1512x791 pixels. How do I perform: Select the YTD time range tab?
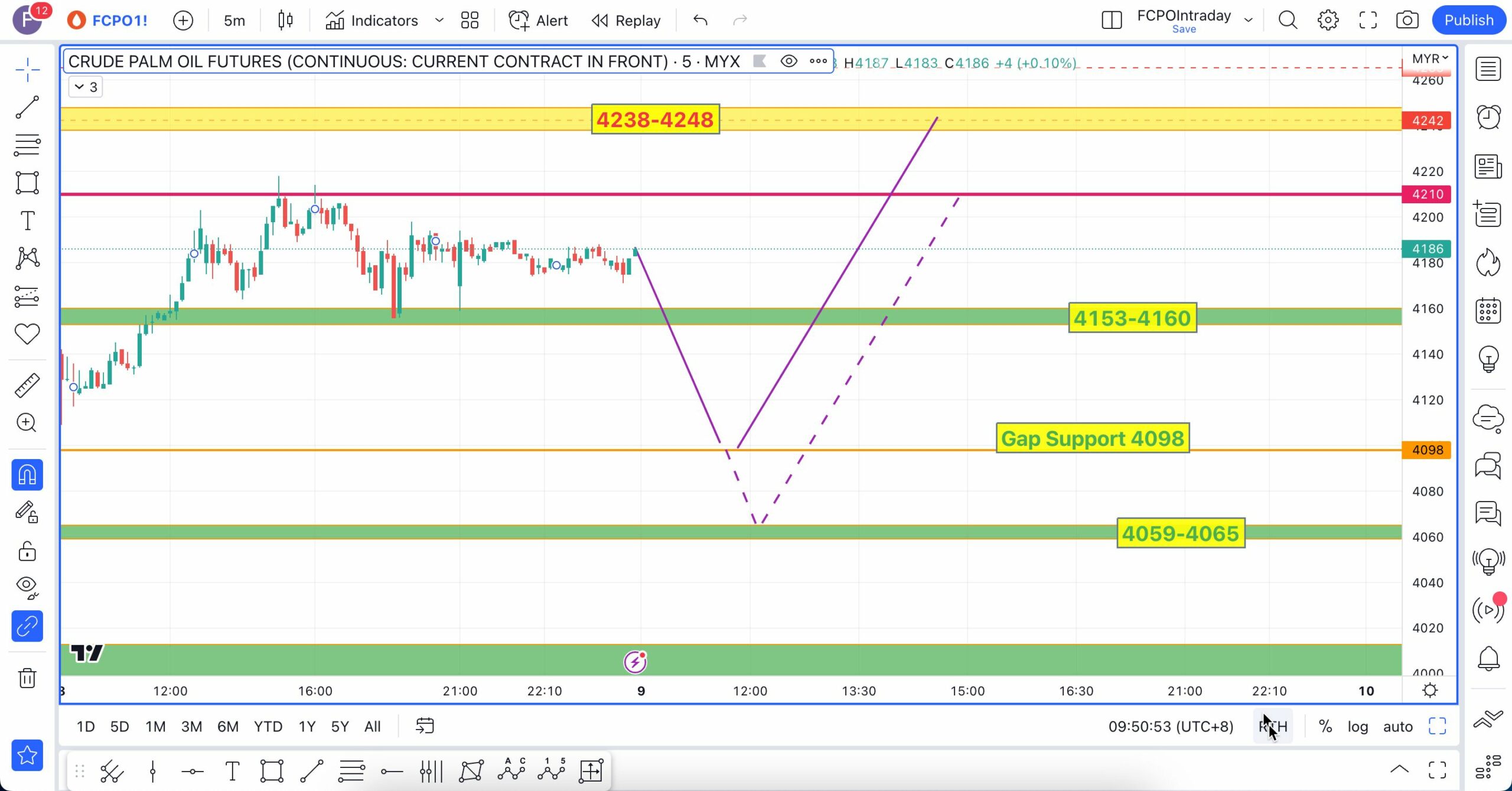(x=268, y=727)
